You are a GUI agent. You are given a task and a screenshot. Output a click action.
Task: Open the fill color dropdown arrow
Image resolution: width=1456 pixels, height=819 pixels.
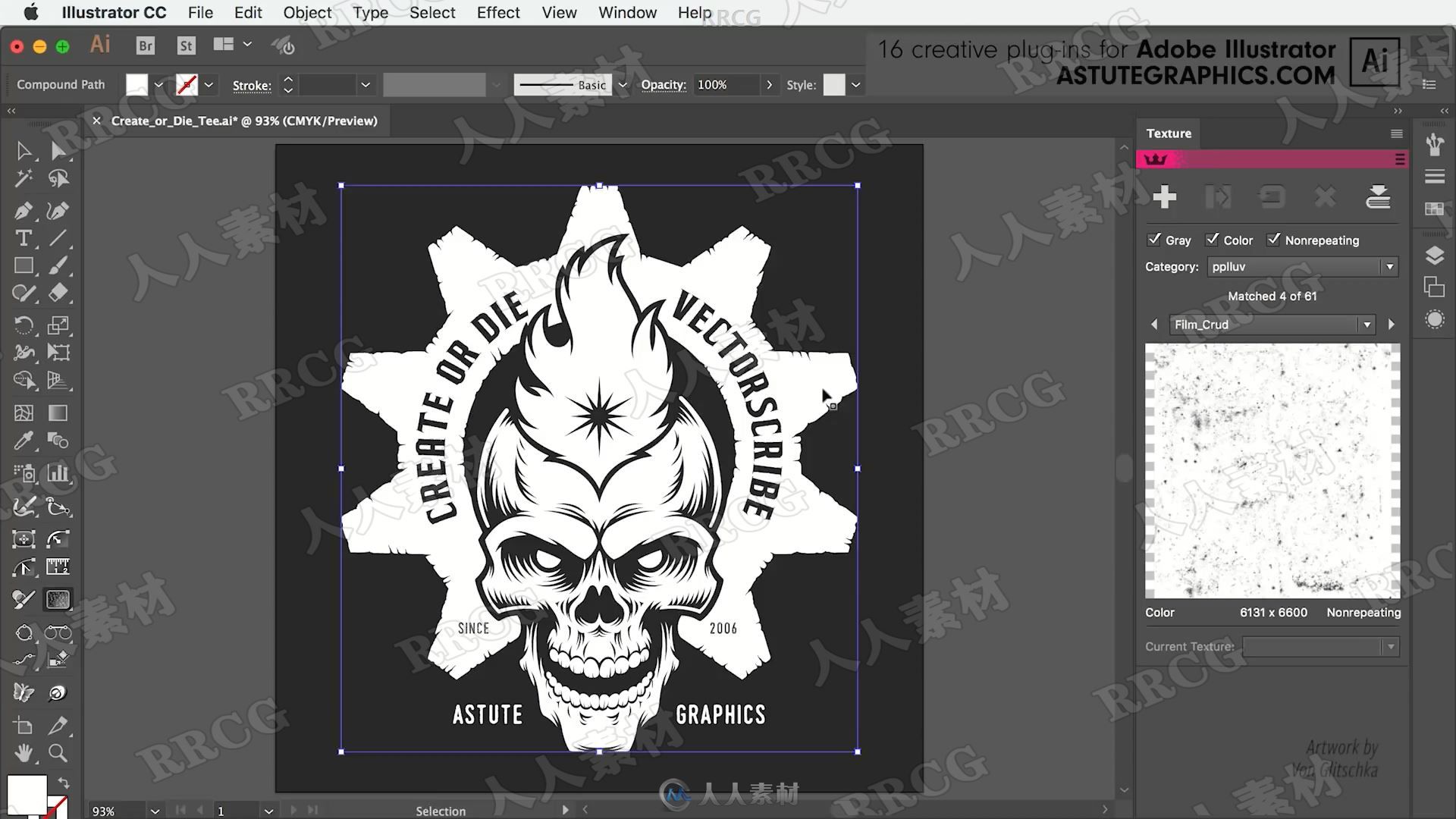(x=158, y=85)
